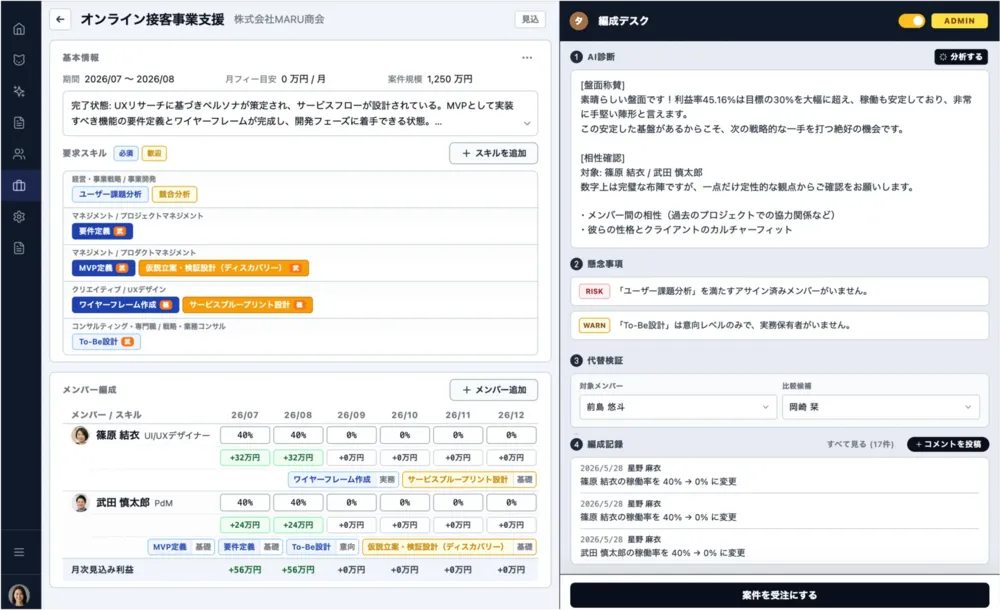Click 武田 慎太郎's profile photo
The height and width of the screenshot is (610, 1000).
point(80,503)
